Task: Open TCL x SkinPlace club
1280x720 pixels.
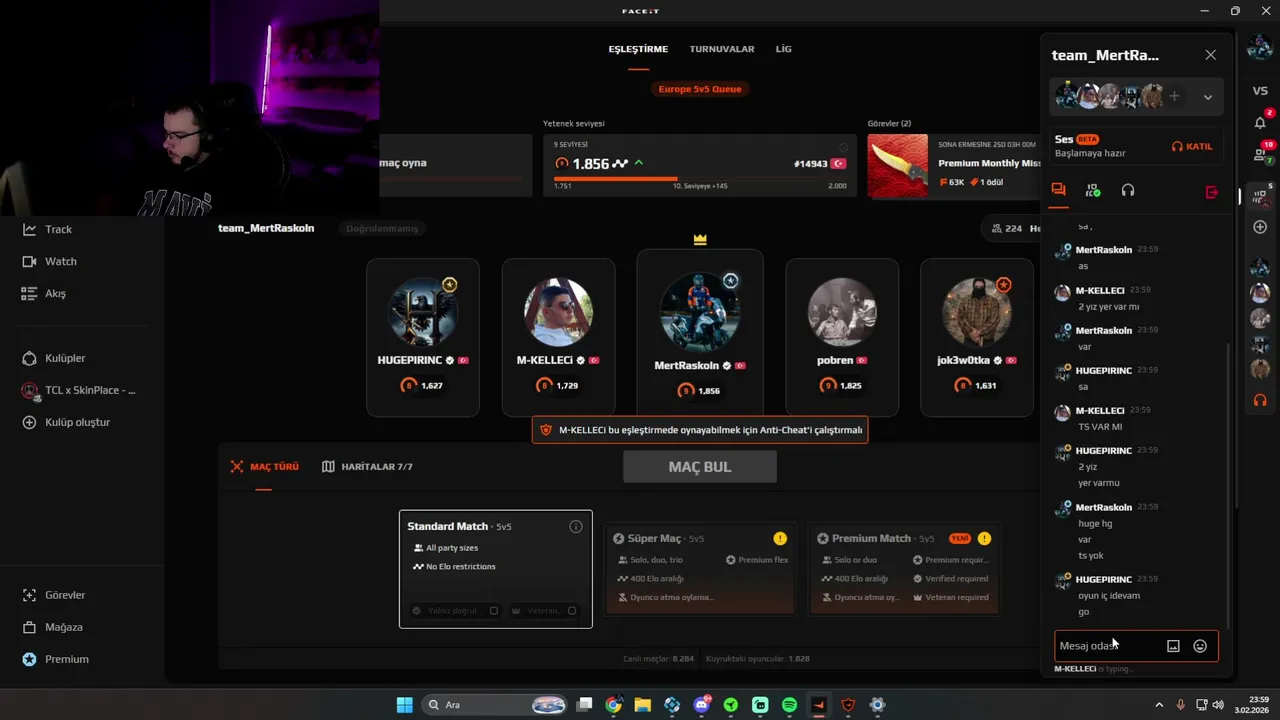Action: click(x=78, y=390)
